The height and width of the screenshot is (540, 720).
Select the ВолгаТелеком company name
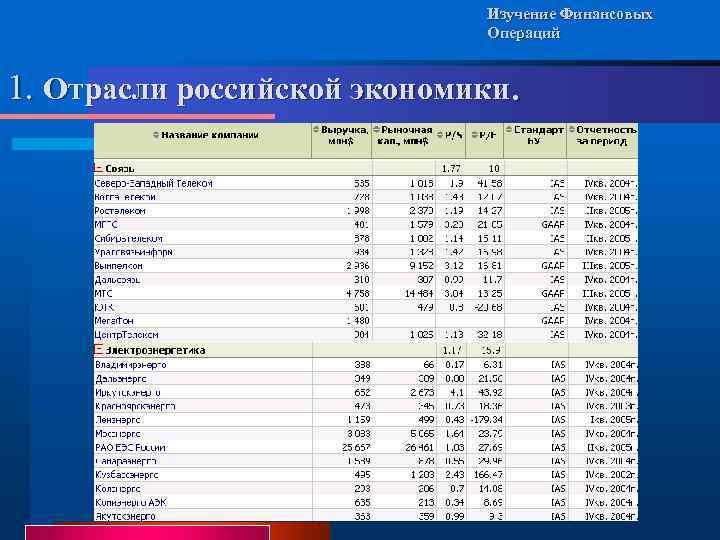tap(125, 197)
